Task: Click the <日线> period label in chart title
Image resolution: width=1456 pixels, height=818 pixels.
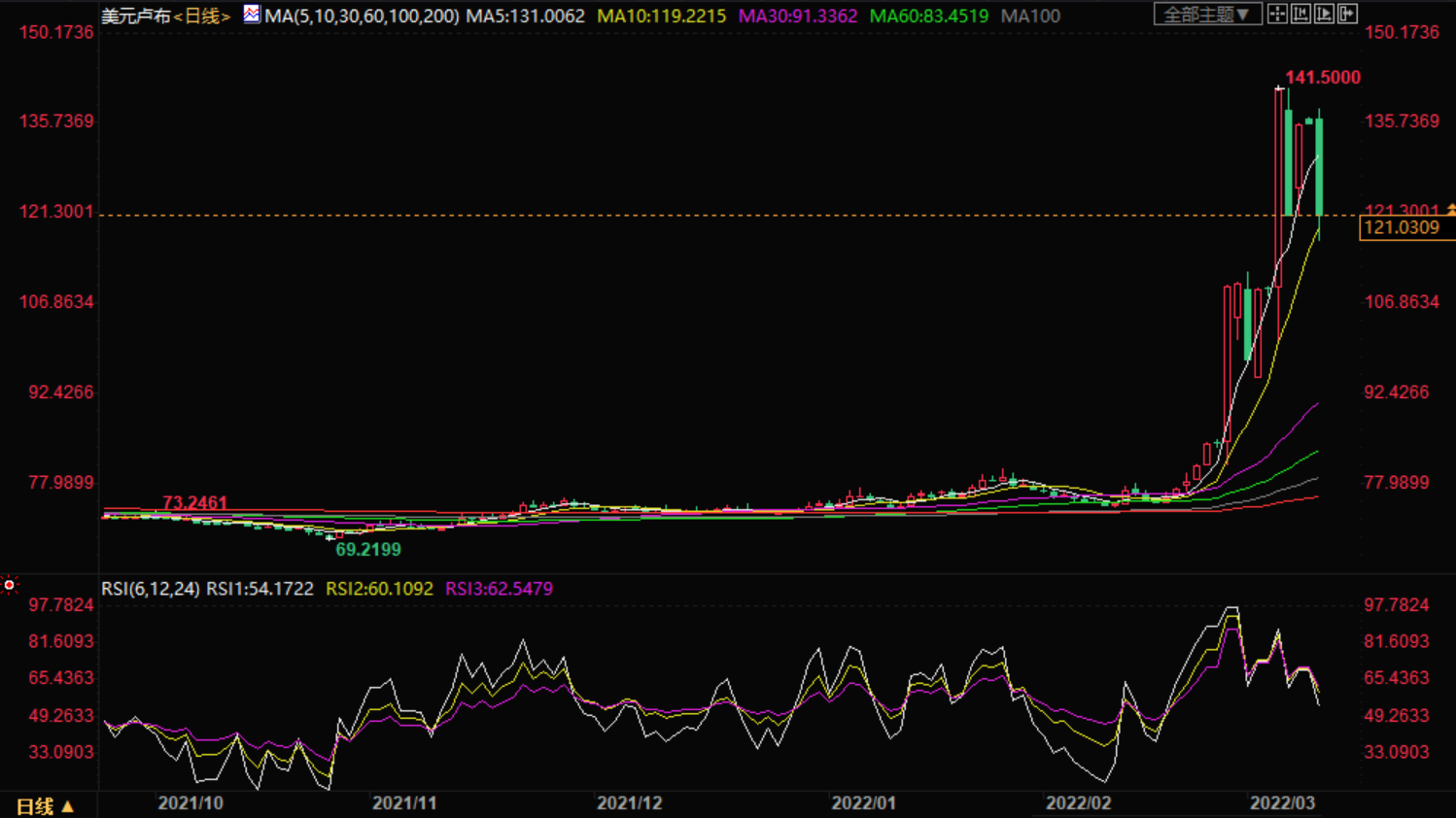Action: 202,17
